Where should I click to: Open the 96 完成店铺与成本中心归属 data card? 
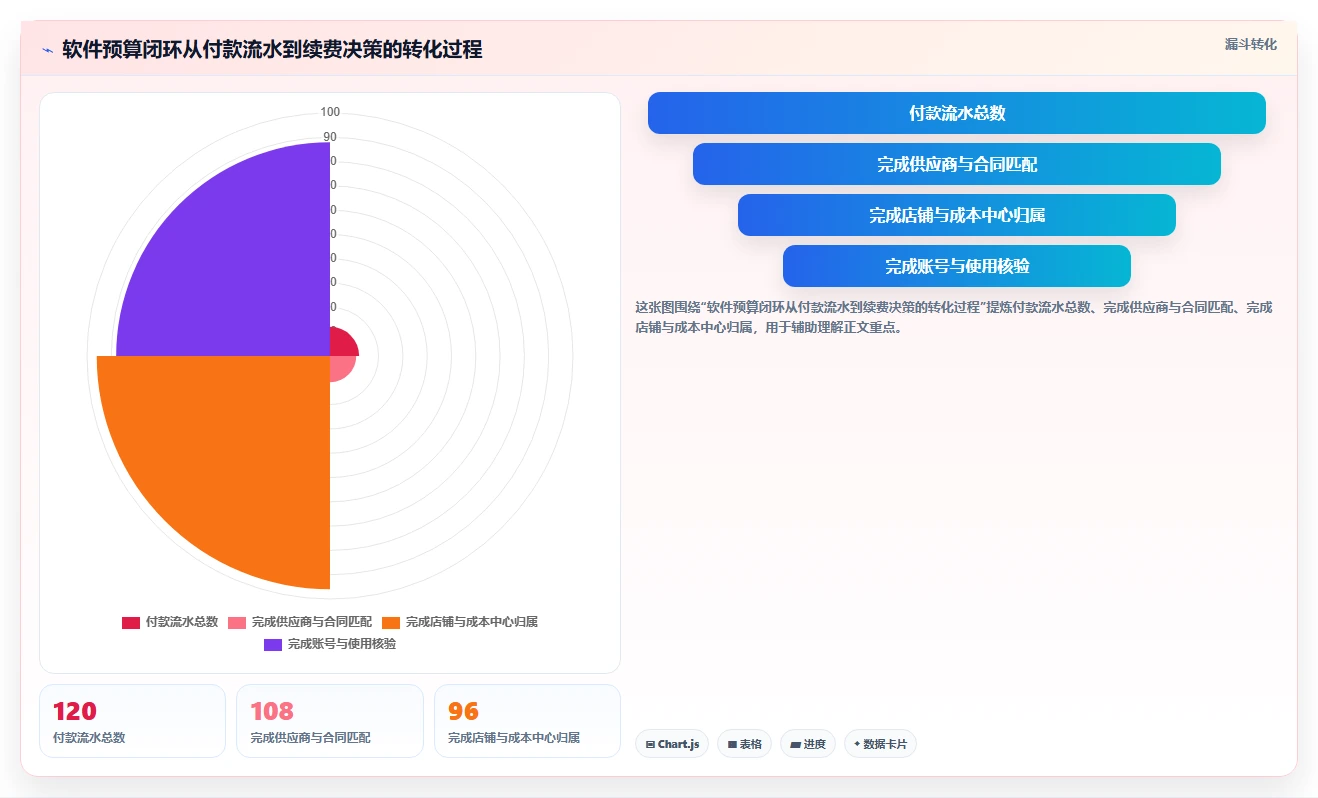click(527, 721)
